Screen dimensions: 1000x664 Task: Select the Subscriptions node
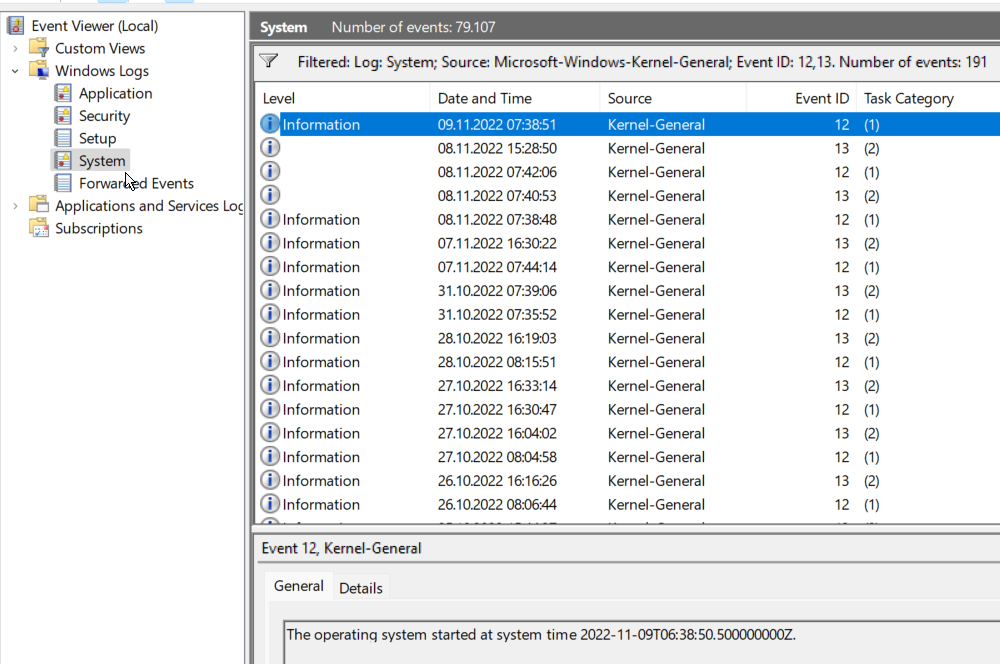(99, 228)
